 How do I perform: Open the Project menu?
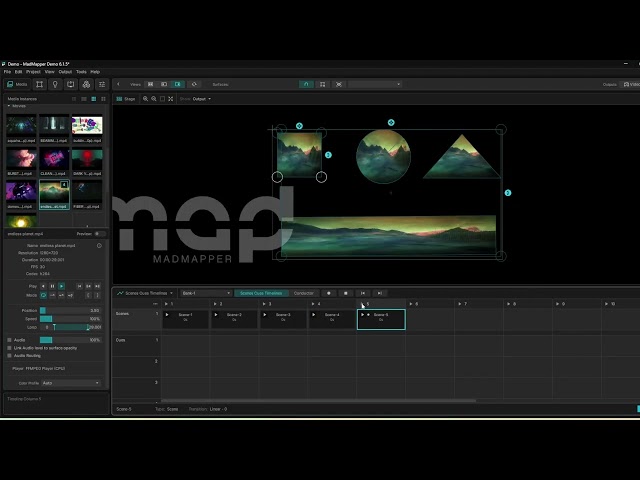point(33,72)
